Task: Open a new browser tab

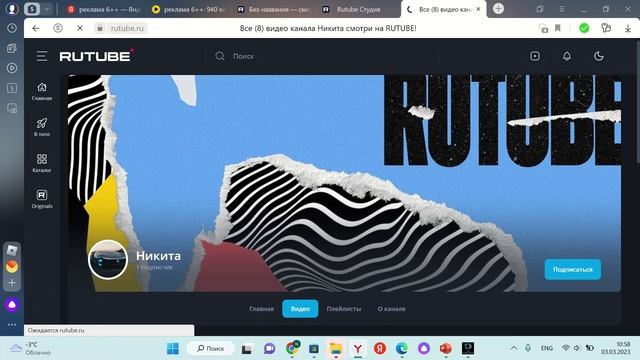Action: (x=498, y=9)
